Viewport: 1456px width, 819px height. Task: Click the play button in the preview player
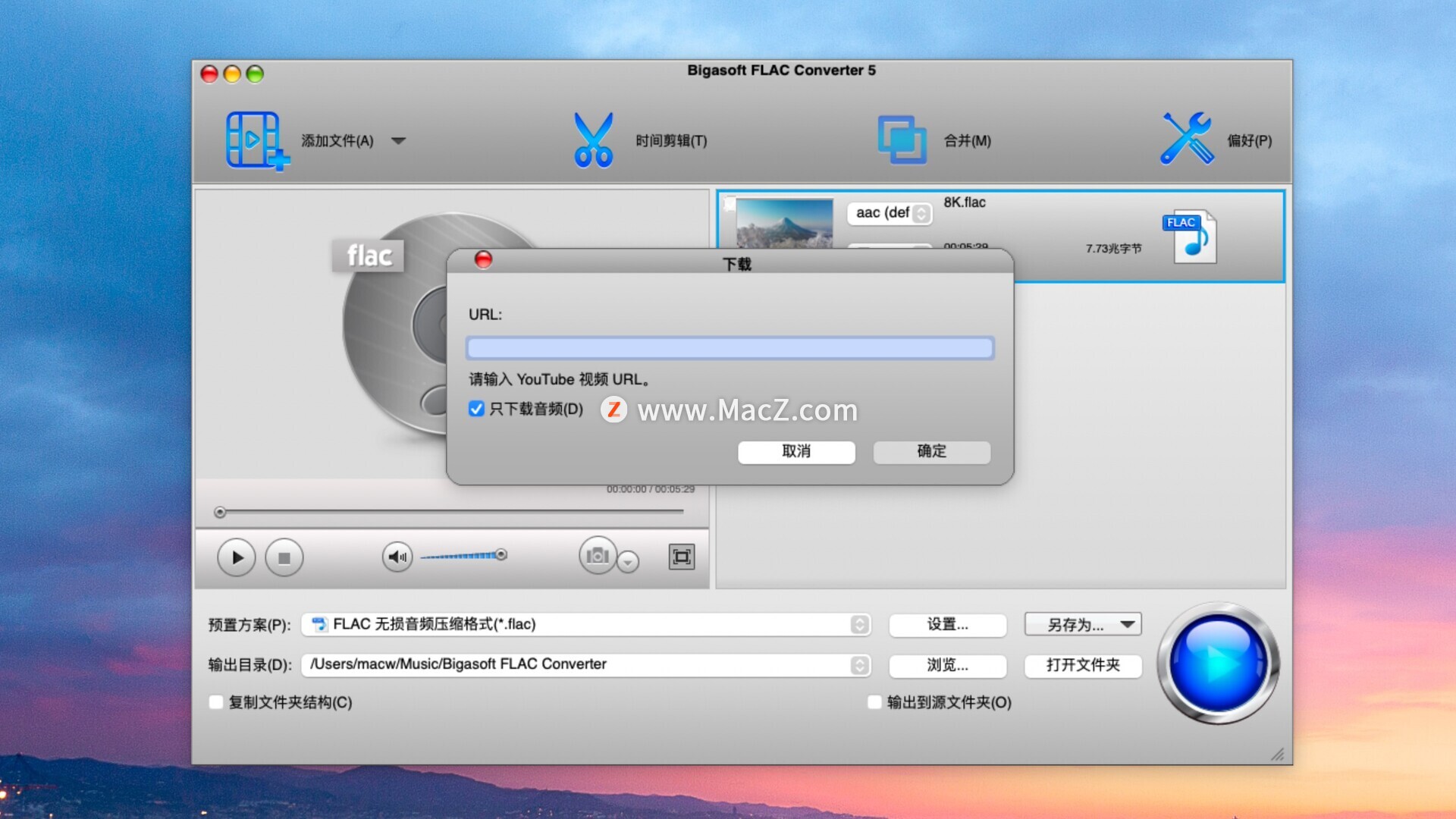(237, 557)
